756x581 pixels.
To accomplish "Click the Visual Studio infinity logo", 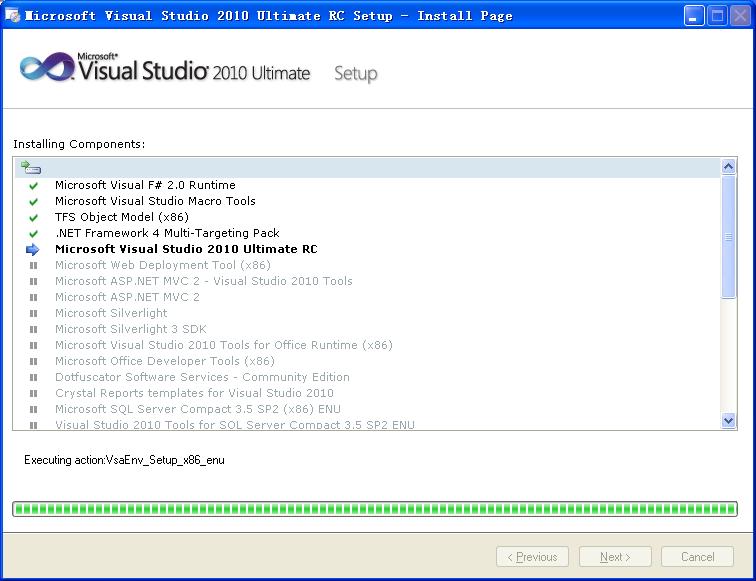I will point(47,67).
